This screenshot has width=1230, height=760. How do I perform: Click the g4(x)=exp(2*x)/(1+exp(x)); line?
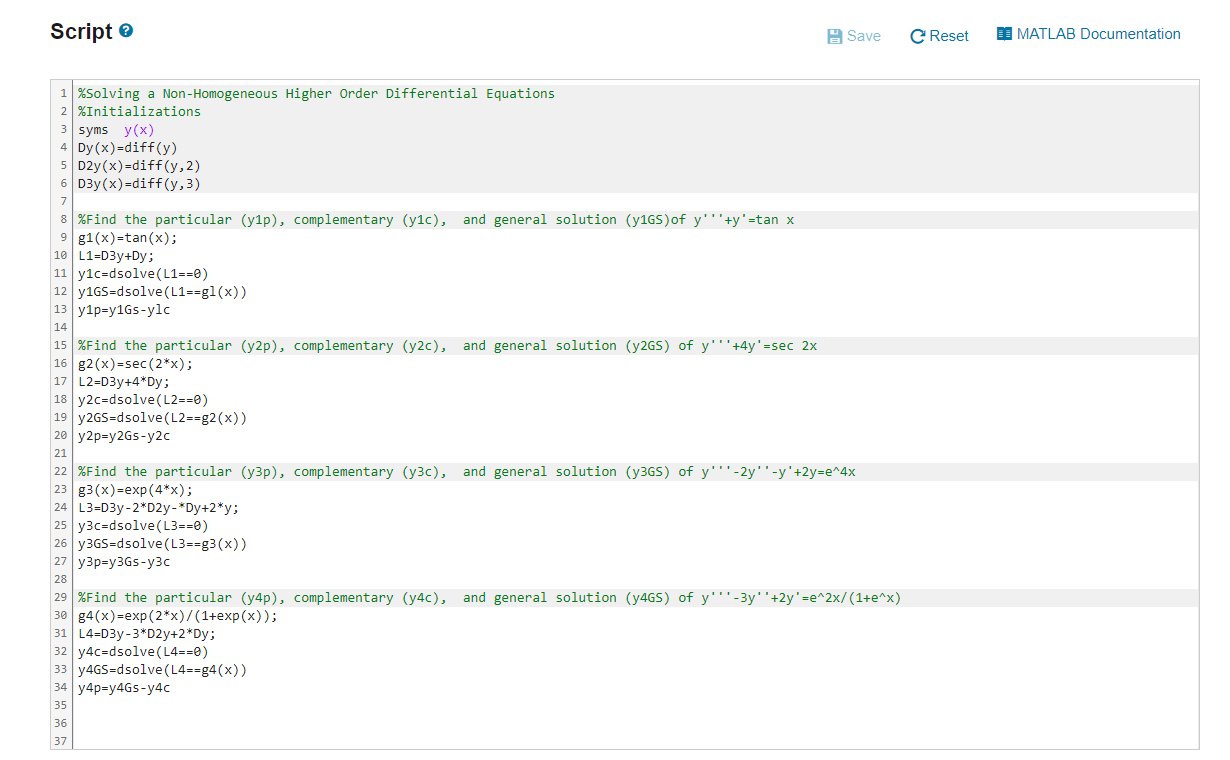(177, 616)
